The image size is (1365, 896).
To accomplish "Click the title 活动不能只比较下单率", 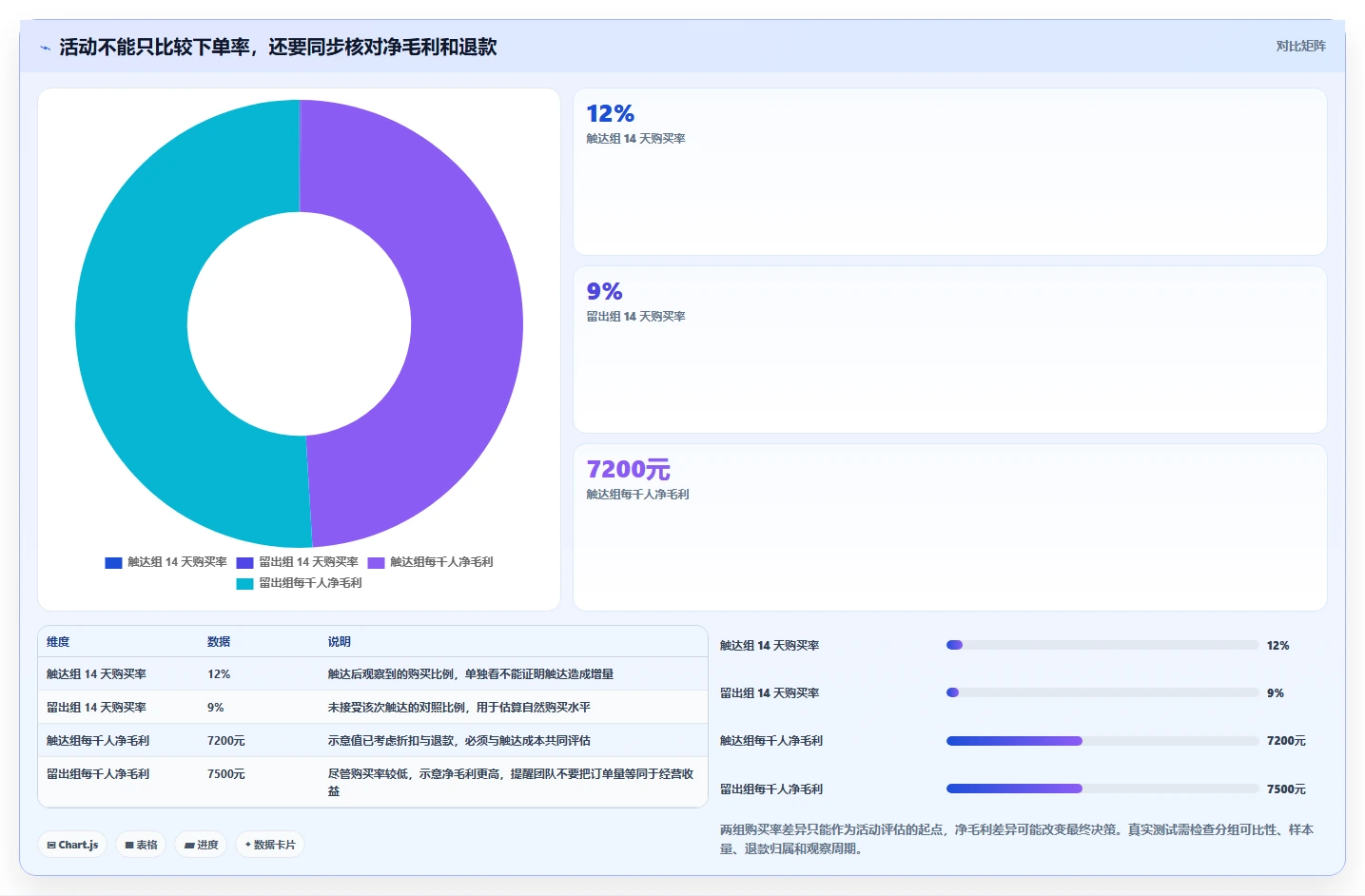I will (278, 47).
